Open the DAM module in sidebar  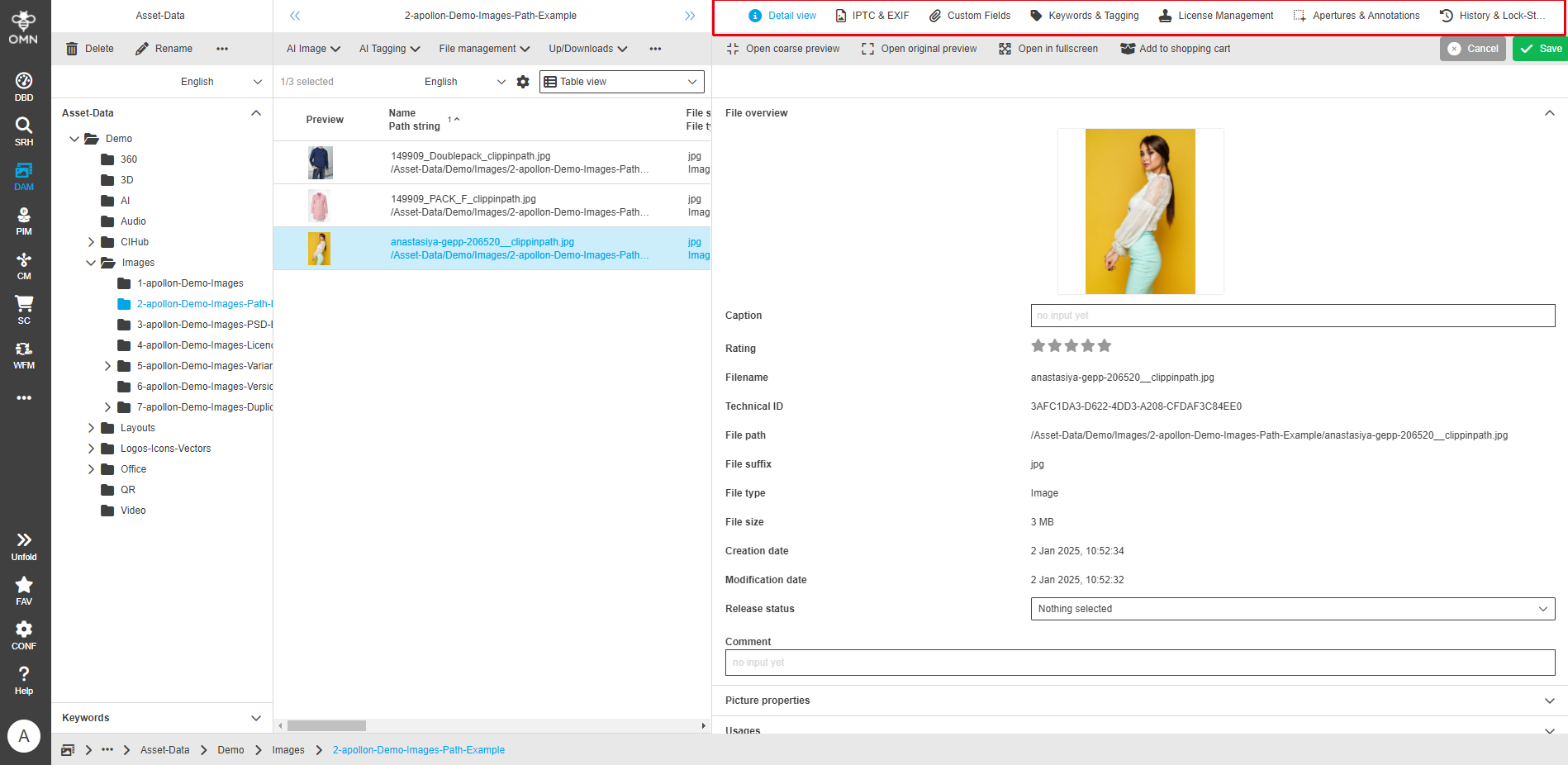[x=24, y=176]
